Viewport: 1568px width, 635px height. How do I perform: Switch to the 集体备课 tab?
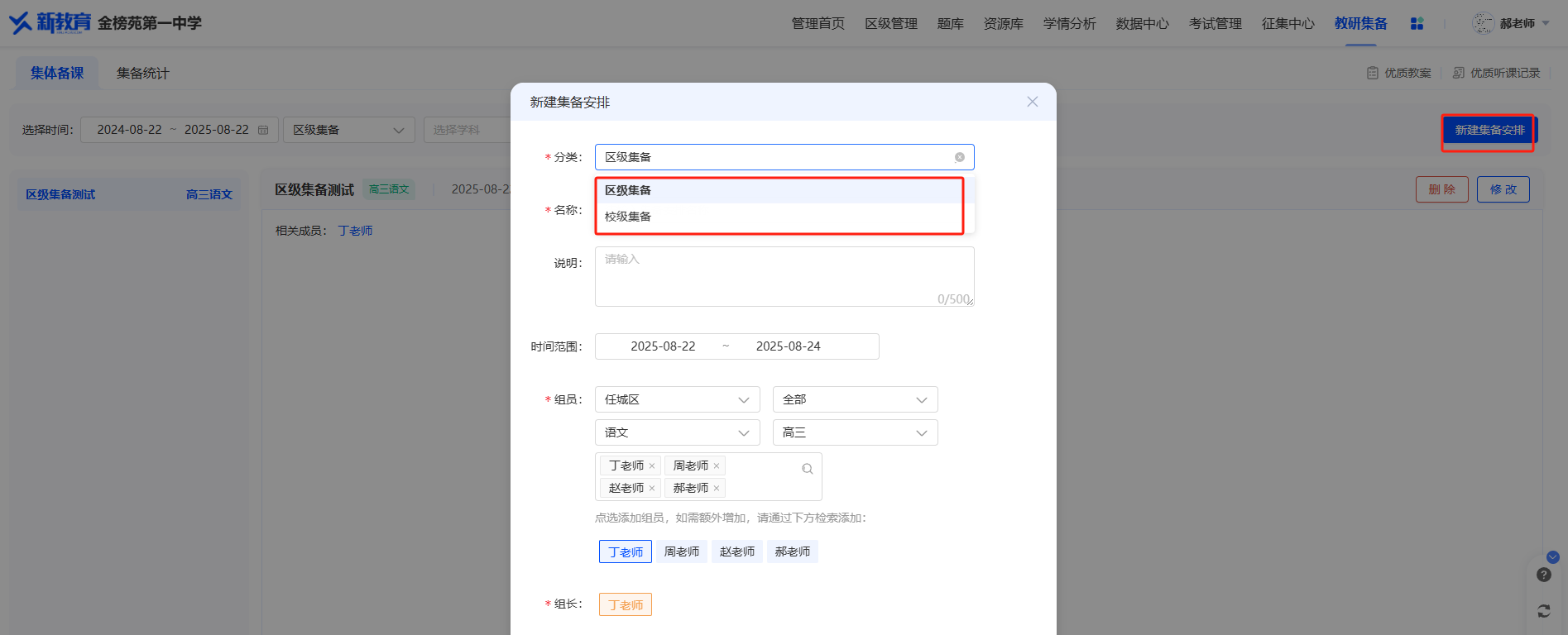[57, 73]
